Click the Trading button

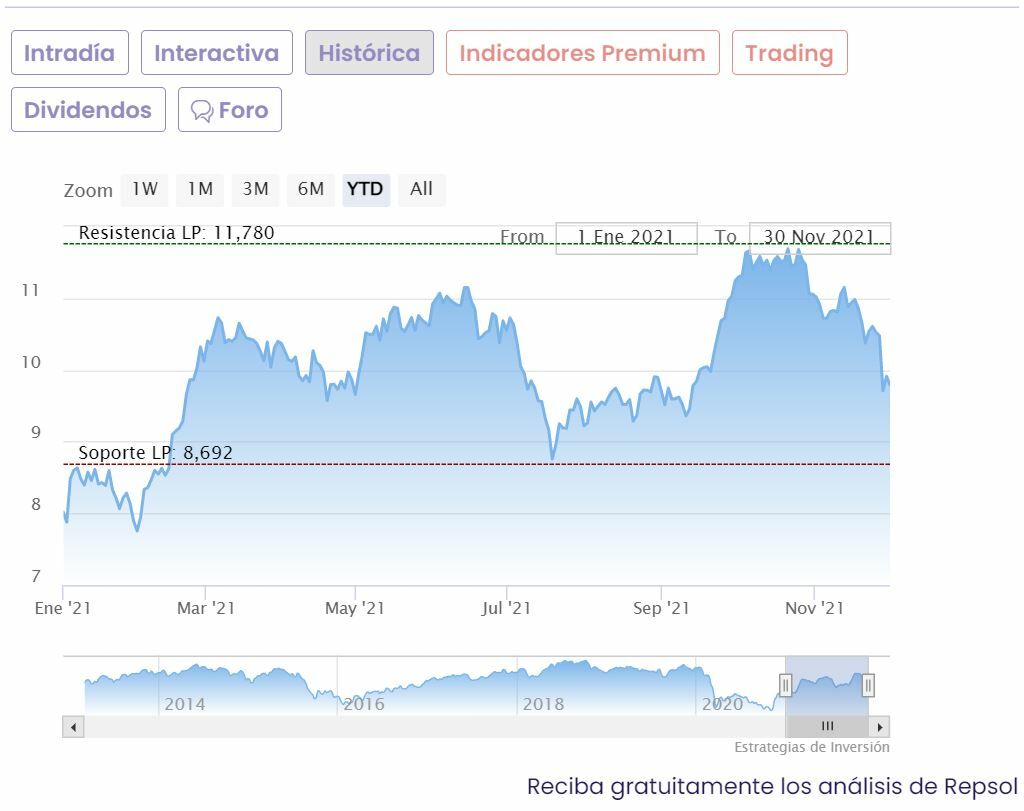(789, 53)
